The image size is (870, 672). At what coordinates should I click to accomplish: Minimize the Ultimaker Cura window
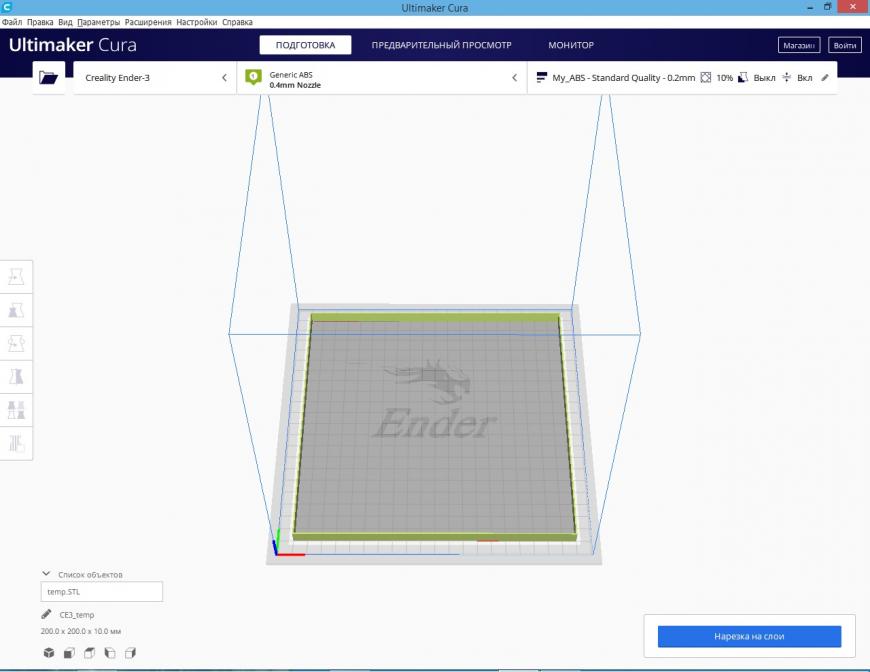tap(810, 7)
